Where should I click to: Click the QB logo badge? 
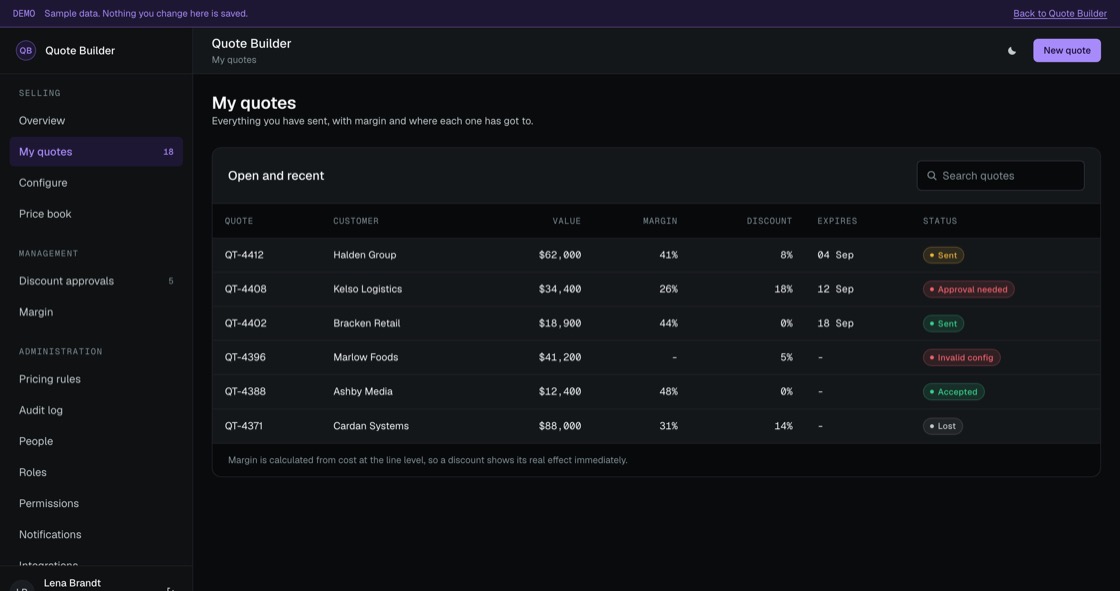(x=26, y=51)
